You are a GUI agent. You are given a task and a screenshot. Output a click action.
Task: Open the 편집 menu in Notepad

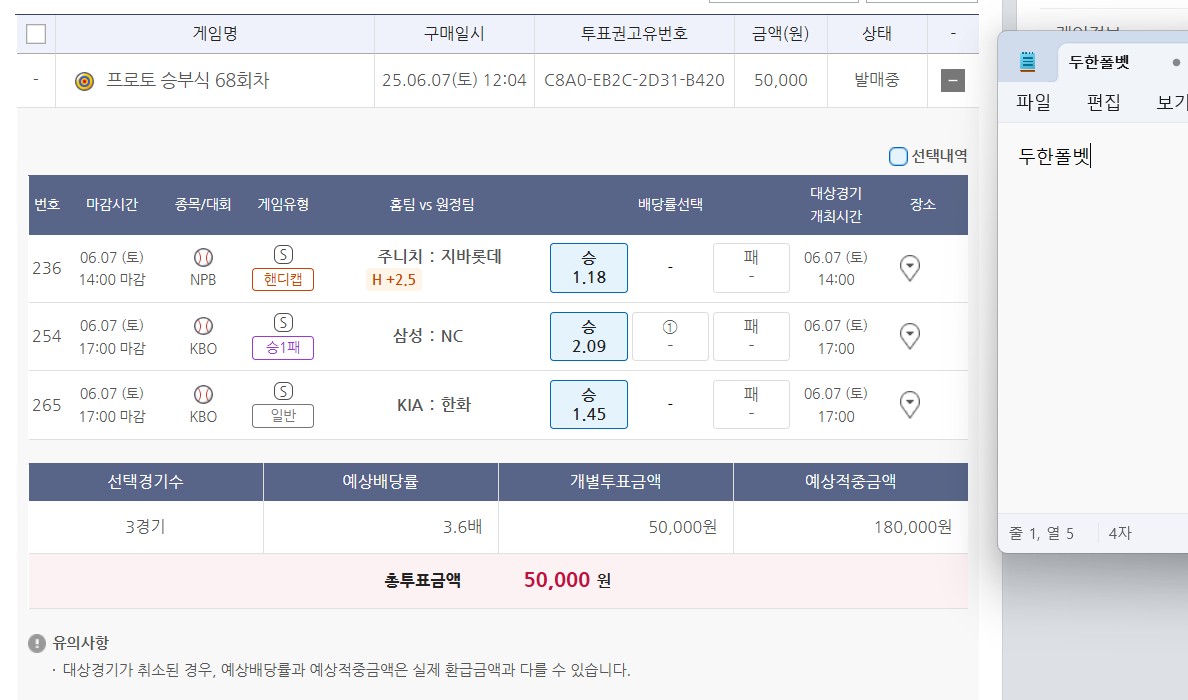tap(1103, 102)
